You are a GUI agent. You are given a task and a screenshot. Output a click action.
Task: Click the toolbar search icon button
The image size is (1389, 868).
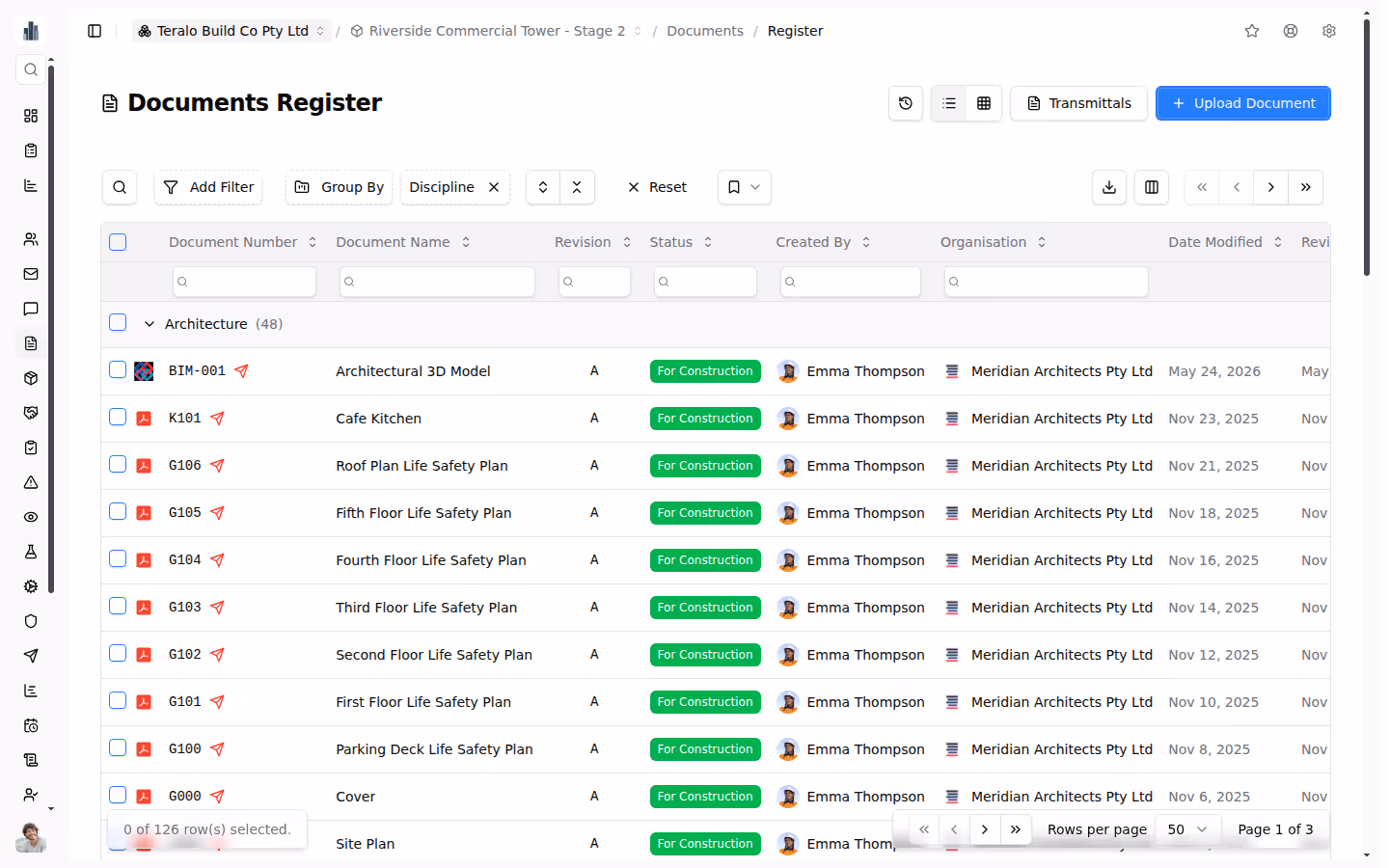click(120, 187)
